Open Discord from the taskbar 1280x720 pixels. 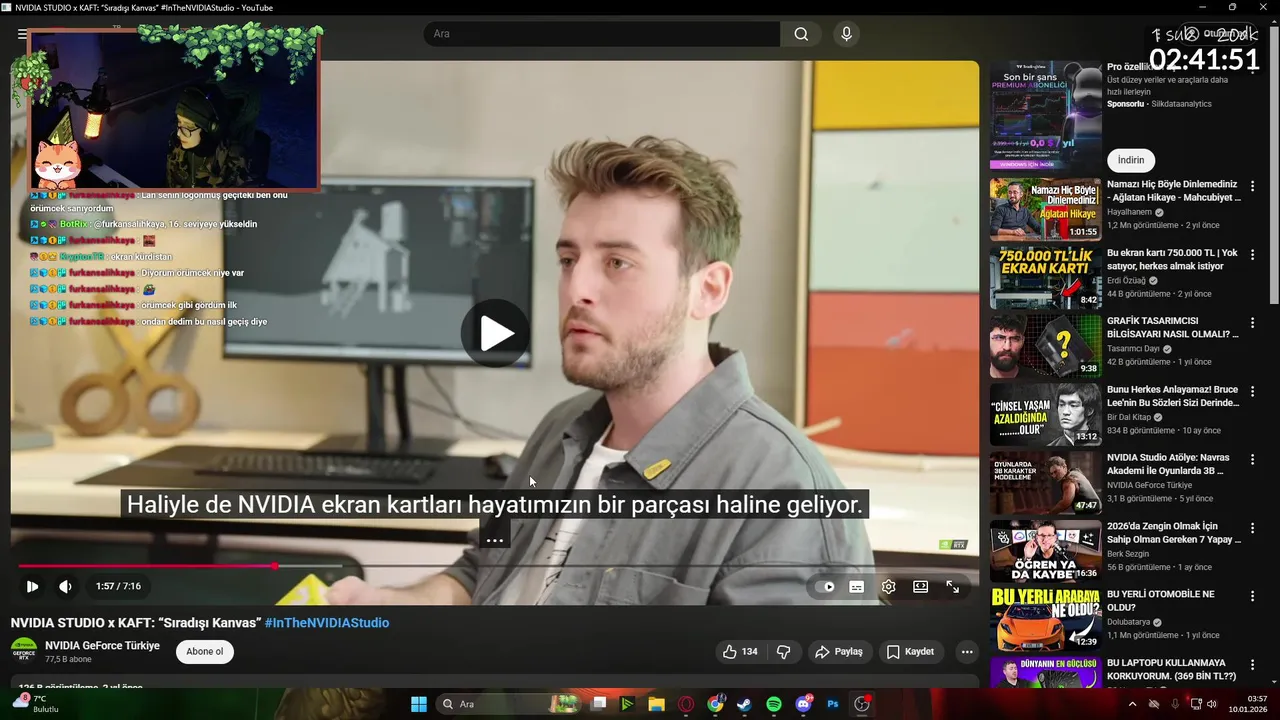[x=803, y=704]
